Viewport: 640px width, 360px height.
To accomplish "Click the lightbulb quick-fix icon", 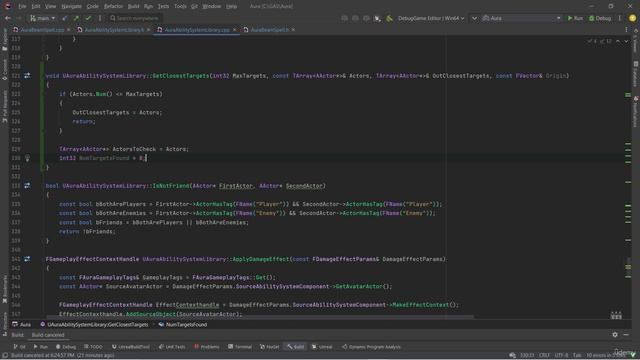I will pos(27,158).
